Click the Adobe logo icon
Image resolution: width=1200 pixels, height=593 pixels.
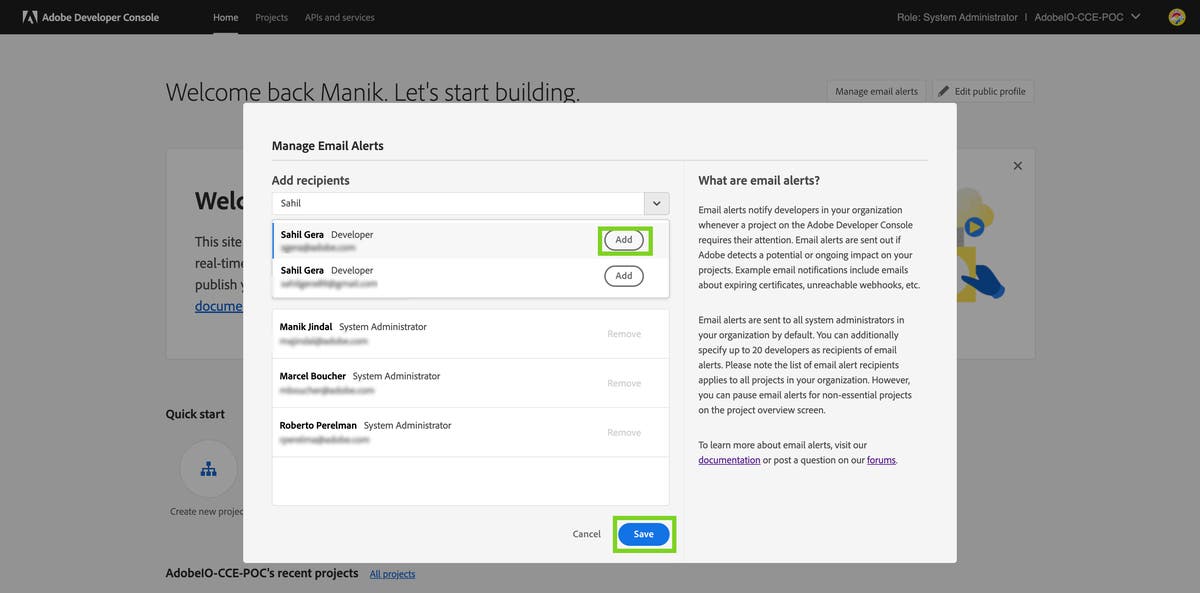30,17
